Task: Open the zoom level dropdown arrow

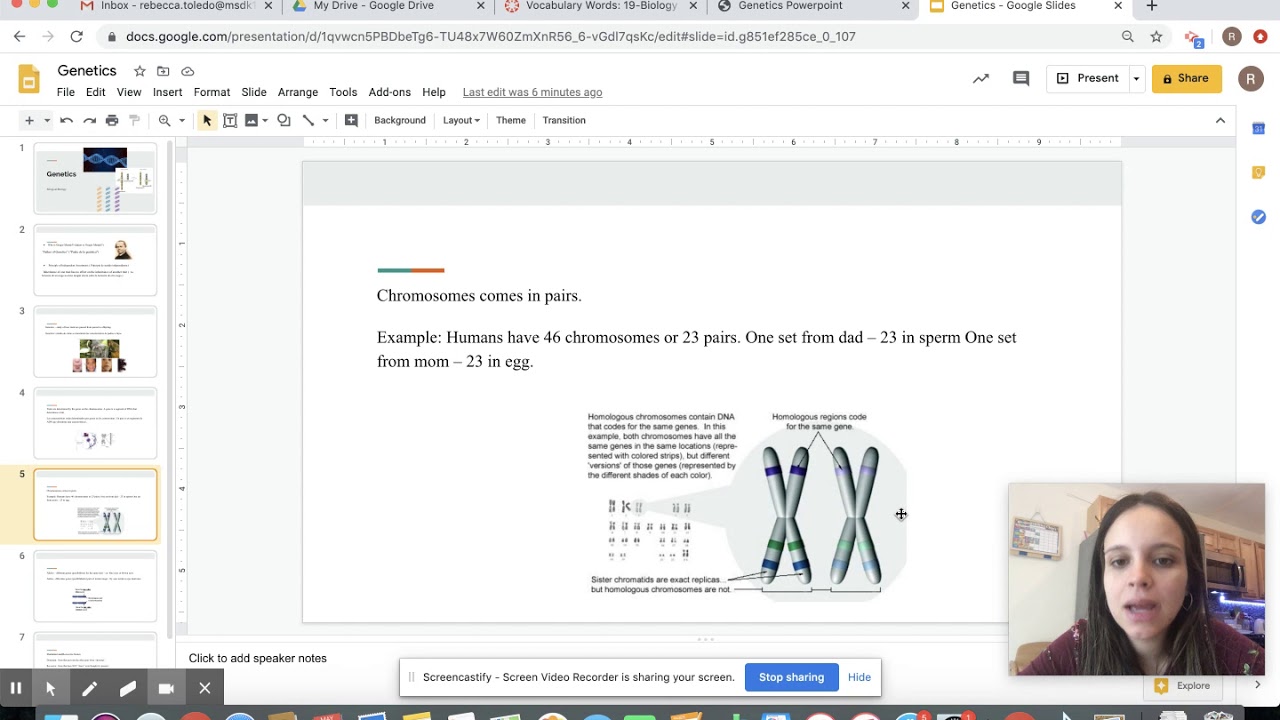Action: pyautogui.click(x=182, y=121)
